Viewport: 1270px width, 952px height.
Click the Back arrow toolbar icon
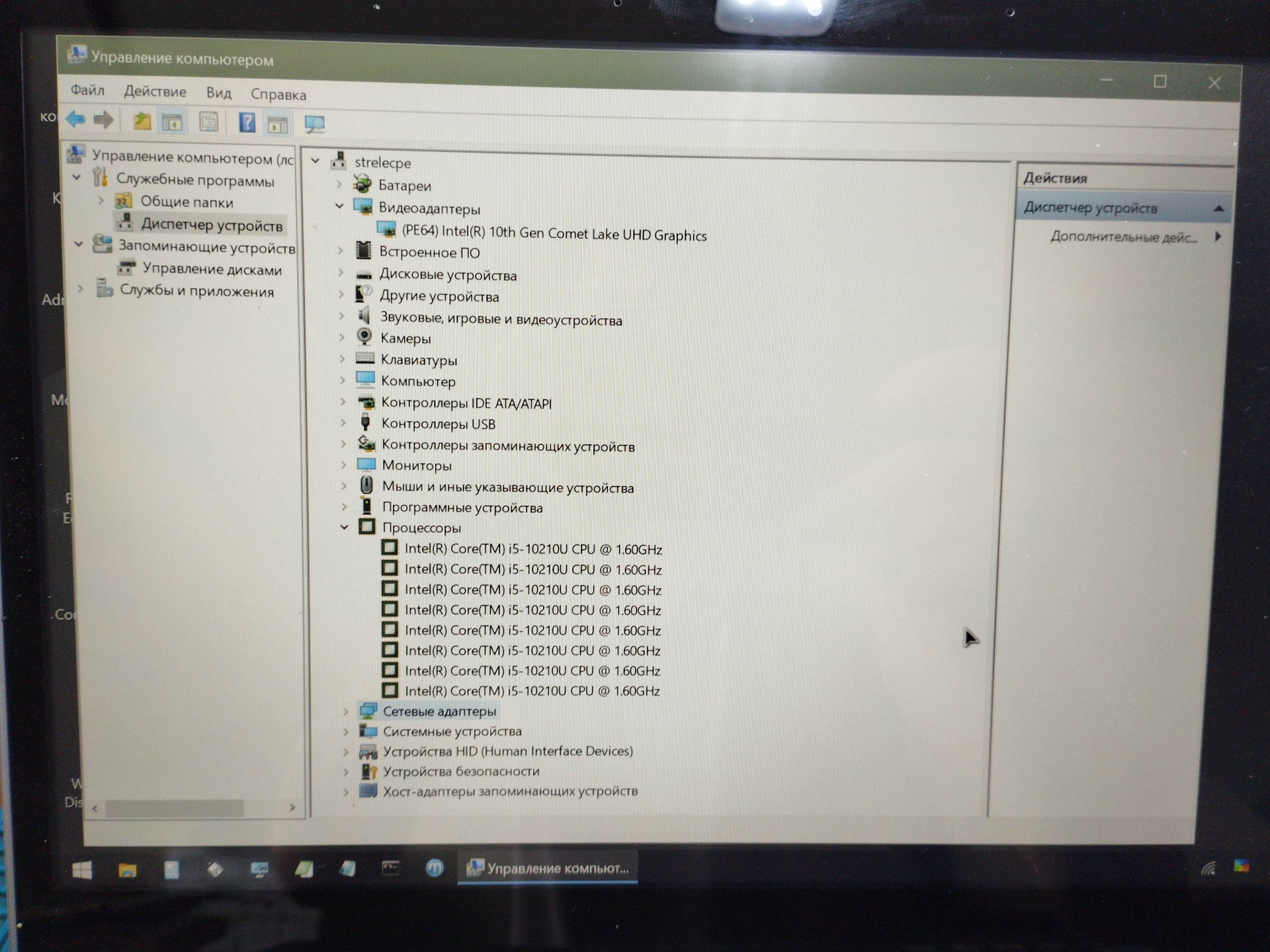click(x=75, y=120)
